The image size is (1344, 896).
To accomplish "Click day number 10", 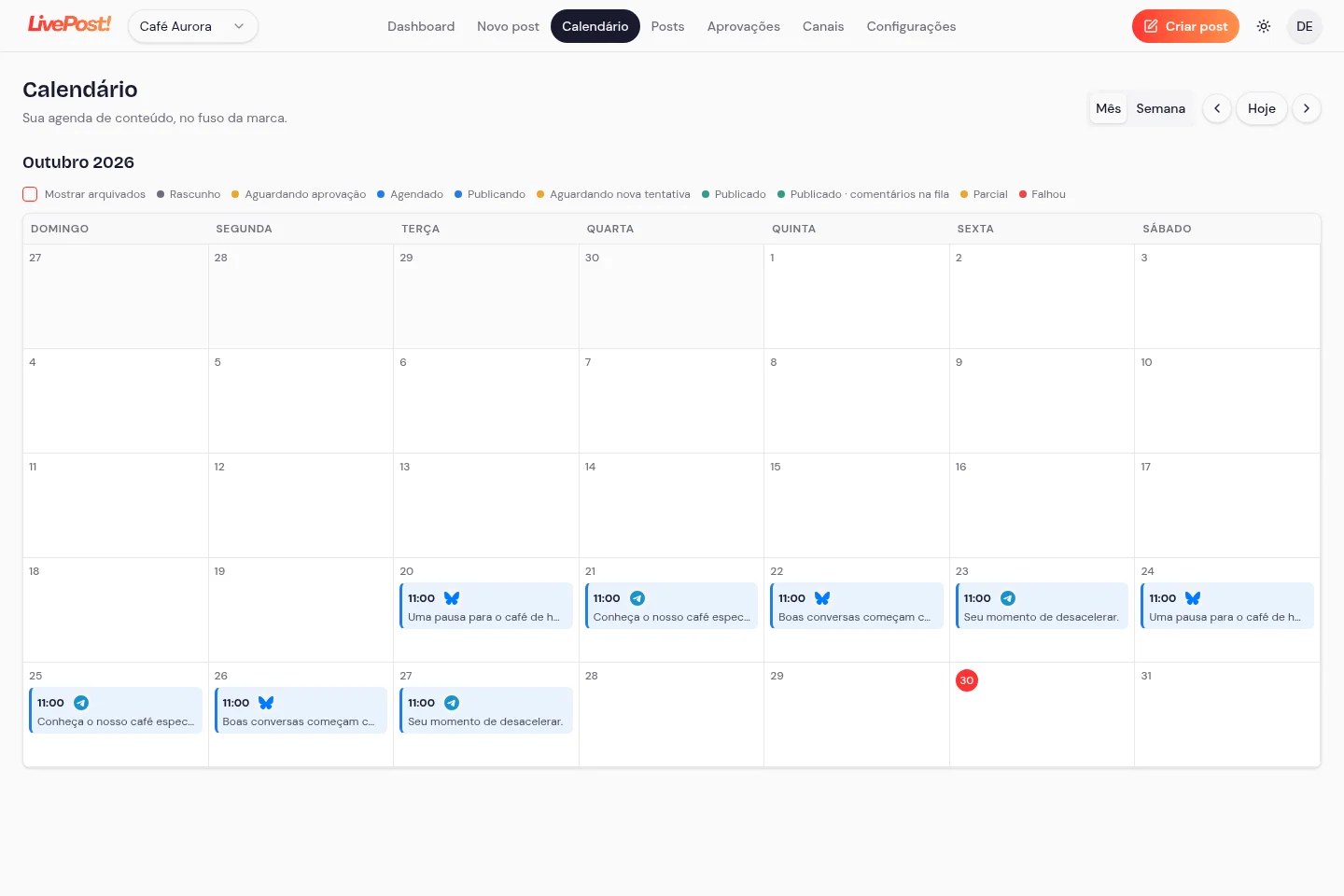I will click(x=1146, y=362).
